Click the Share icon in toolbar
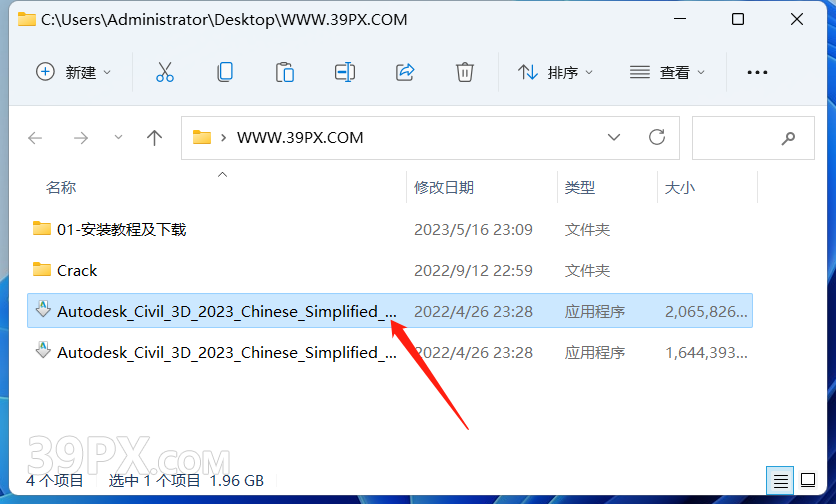 [405, 72]
